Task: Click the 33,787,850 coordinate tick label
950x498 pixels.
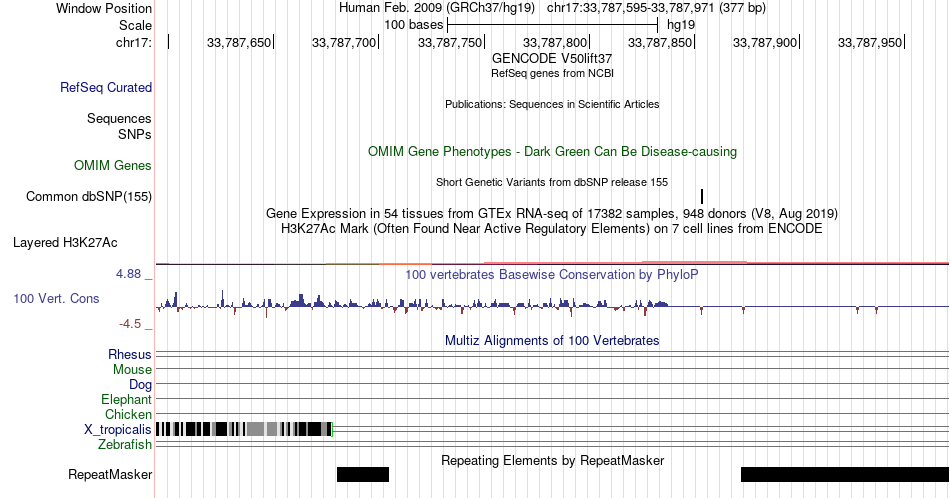Action: 660,42
